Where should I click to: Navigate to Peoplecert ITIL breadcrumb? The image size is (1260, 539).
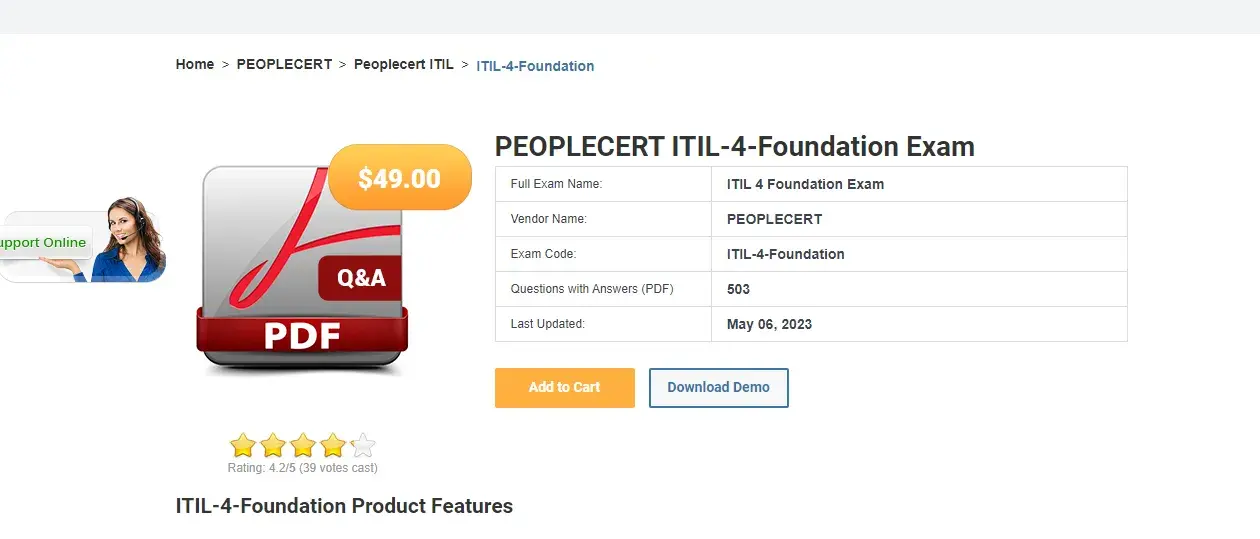(x=403, y=64)
